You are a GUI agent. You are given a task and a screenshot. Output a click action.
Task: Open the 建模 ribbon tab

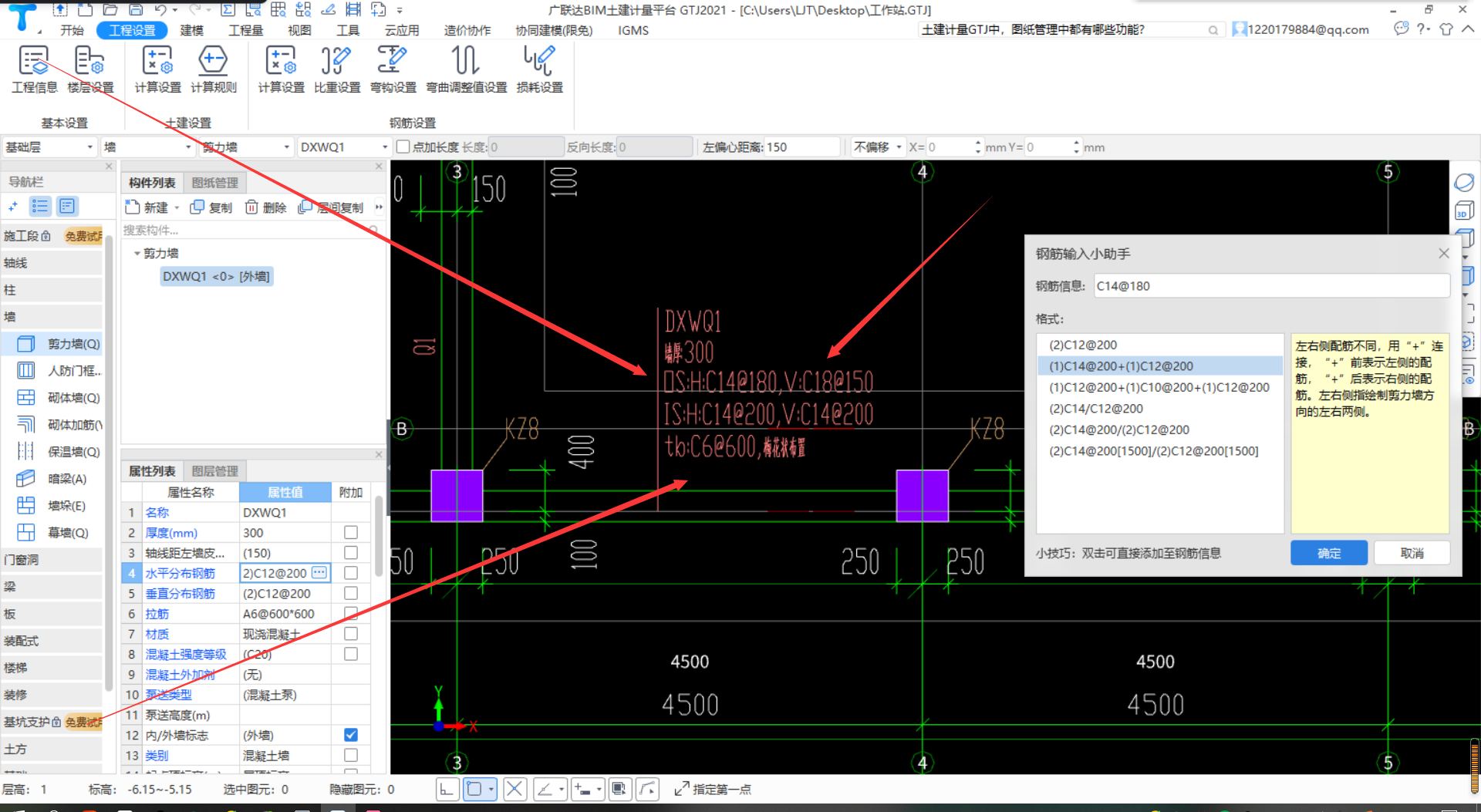pos(192,30)
